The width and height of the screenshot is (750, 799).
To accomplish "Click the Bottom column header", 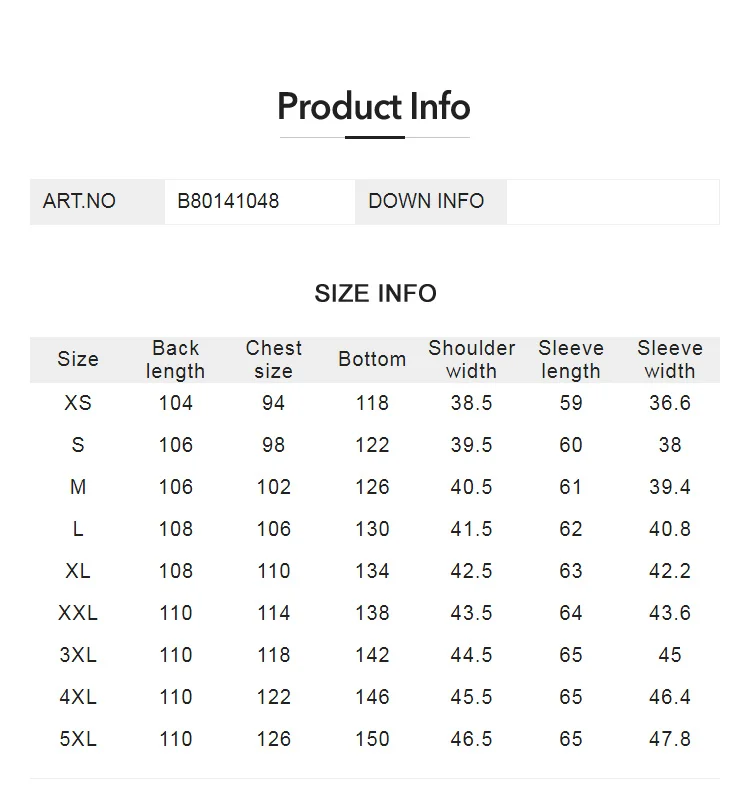I will (x=372, y=359).
